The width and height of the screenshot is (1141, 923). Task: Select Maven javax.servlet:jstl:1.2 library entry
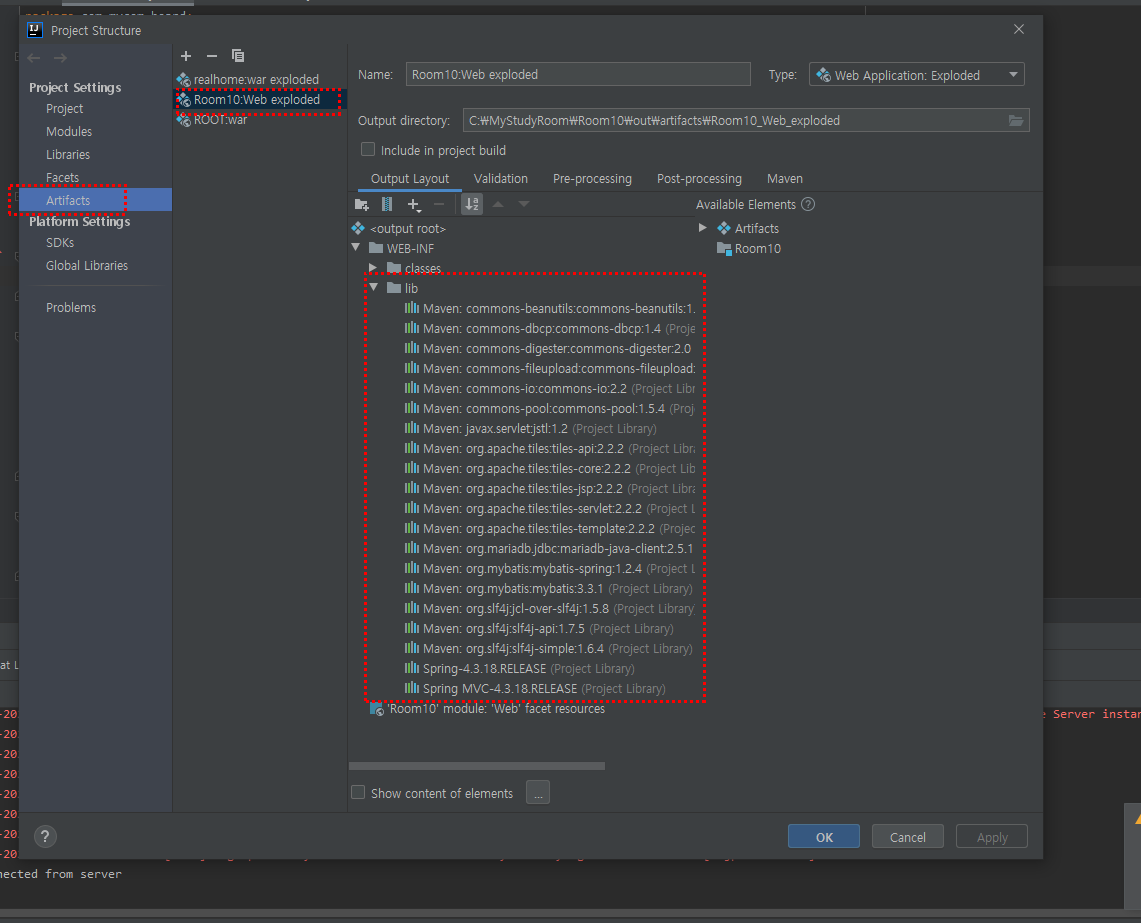click(530, 429)
